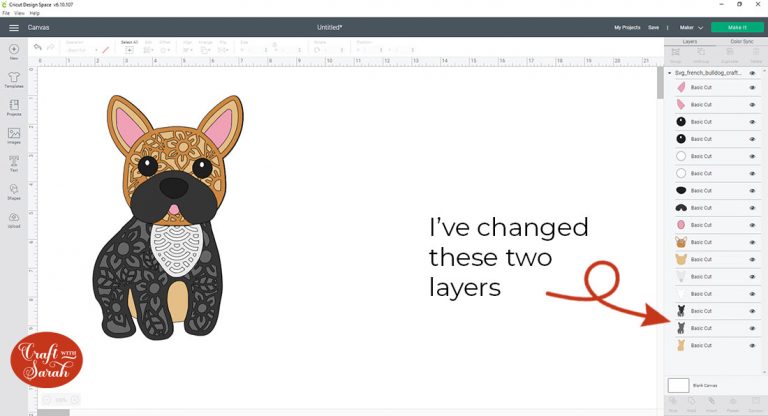Click the green Make It button
The image size is (768, 416).
tap(737, 28)
